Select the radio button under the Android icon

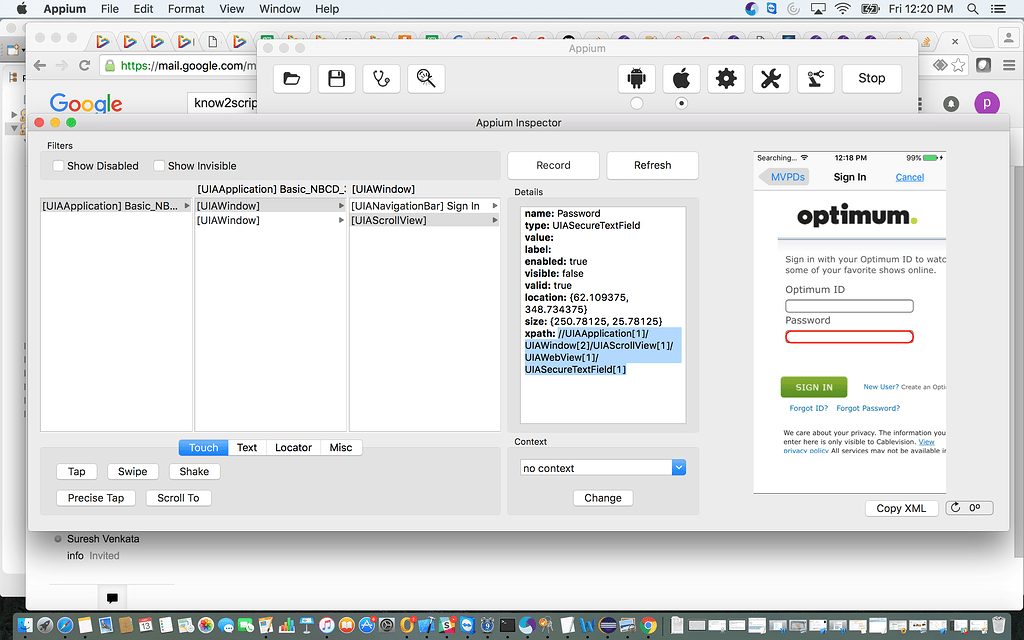tap(637, 102)
